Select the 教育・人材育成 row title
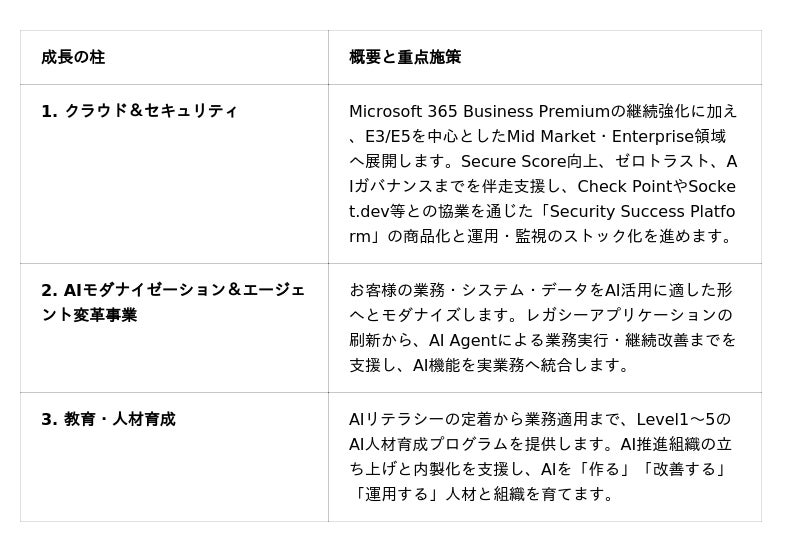Image resolution: width=800 pixels, height=552 pixels. (108, 419)
